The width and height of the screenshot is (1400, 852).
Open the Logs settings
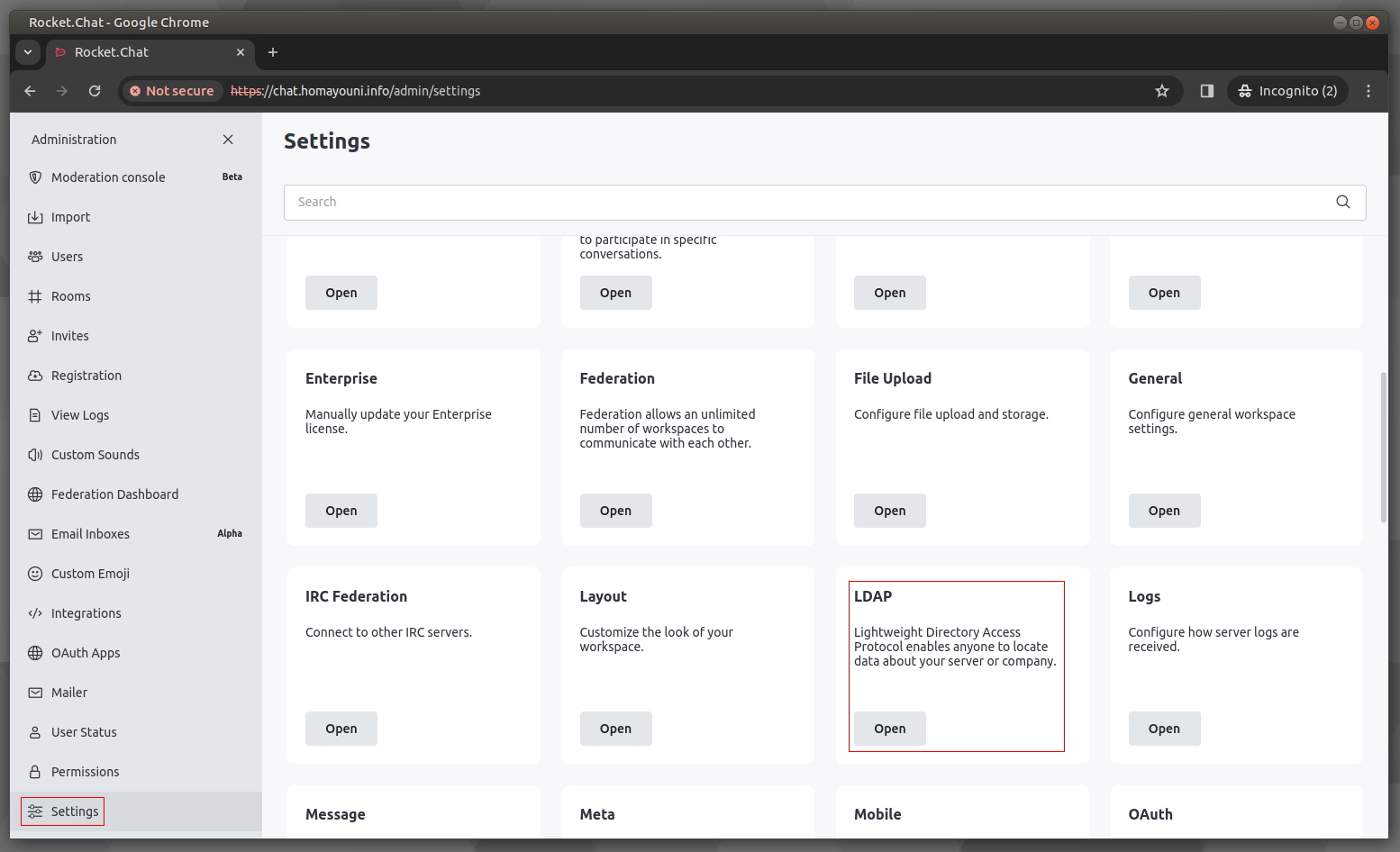point(1164,729)
